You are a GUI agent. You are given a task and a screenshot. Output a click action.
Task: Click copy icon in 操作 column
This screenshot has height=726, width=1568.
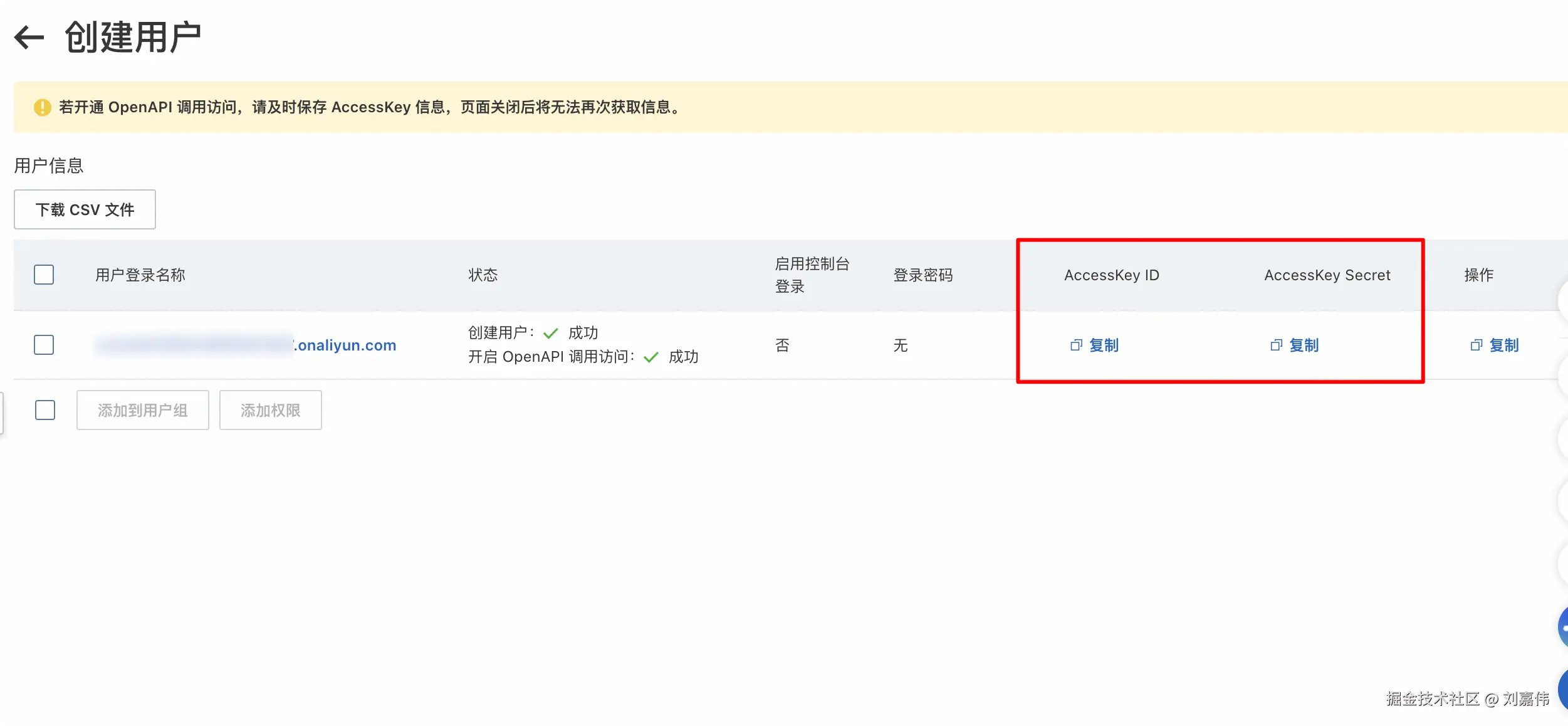click(1476, 345)
